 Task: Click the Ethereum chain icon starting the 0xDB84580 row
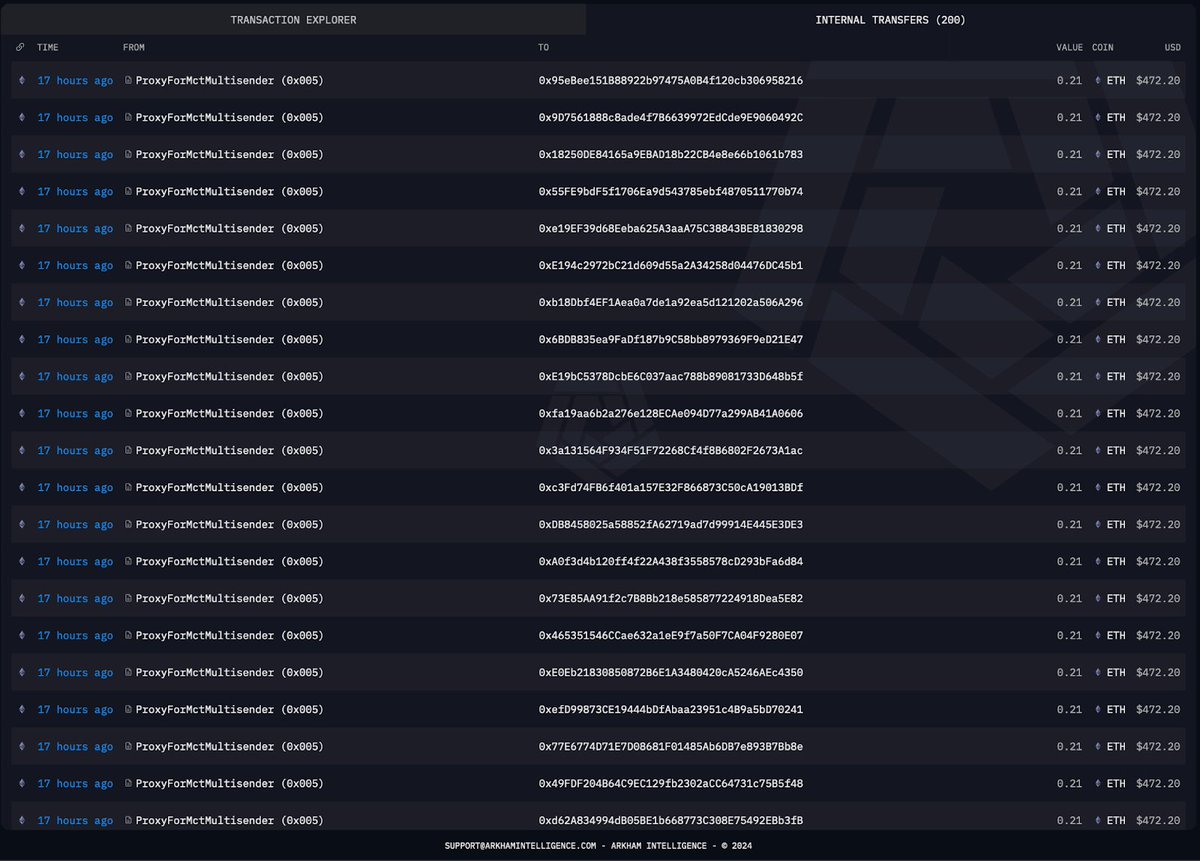[22, 525]
